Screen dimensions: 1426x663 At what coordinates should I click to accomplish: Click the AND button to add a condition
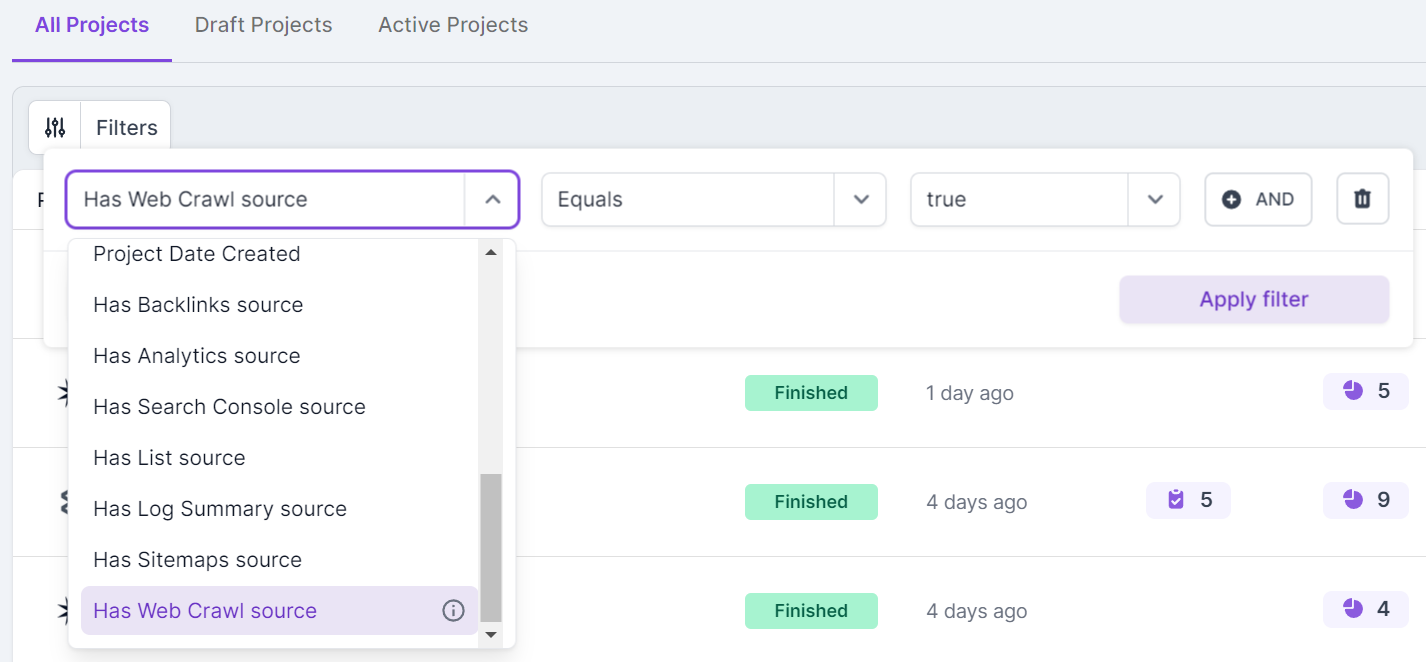point(1258,198)
